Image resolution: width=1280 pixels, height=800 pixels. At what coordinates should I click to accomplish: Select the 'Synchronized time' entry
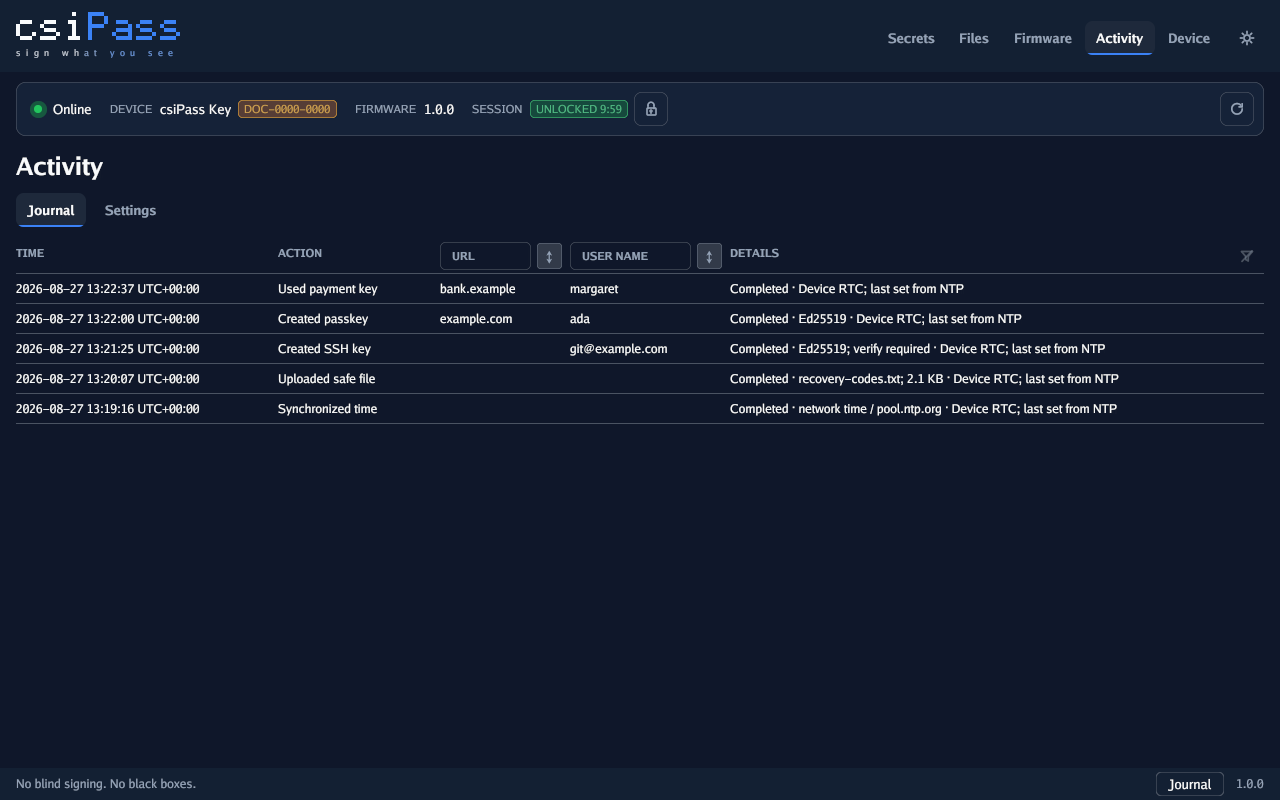328,409
